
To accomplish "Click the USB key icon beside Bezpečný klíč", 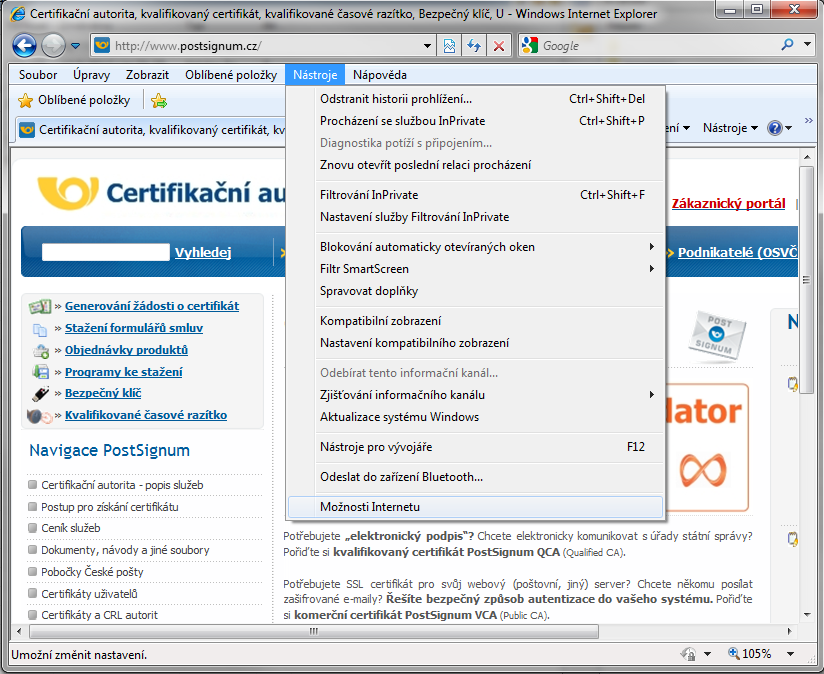I will (40, 393).
